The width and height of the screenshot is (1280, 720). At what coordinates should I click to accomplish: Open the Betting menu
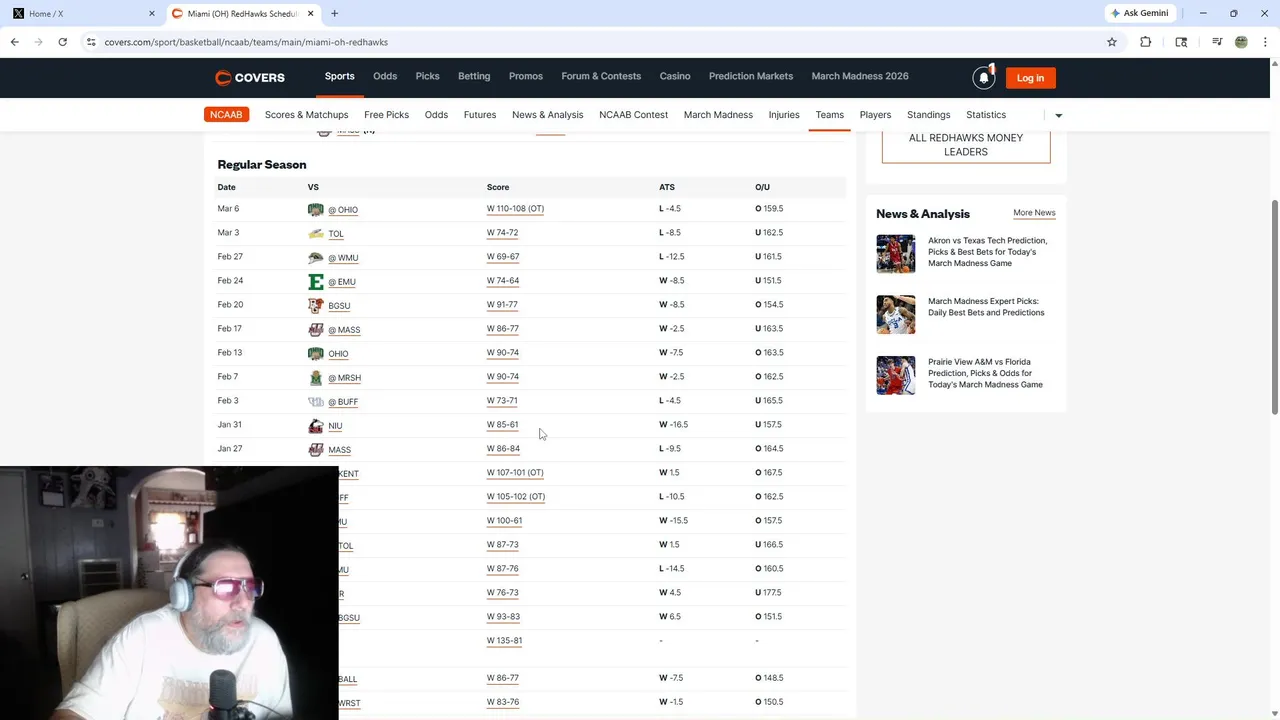click(474, 76)
